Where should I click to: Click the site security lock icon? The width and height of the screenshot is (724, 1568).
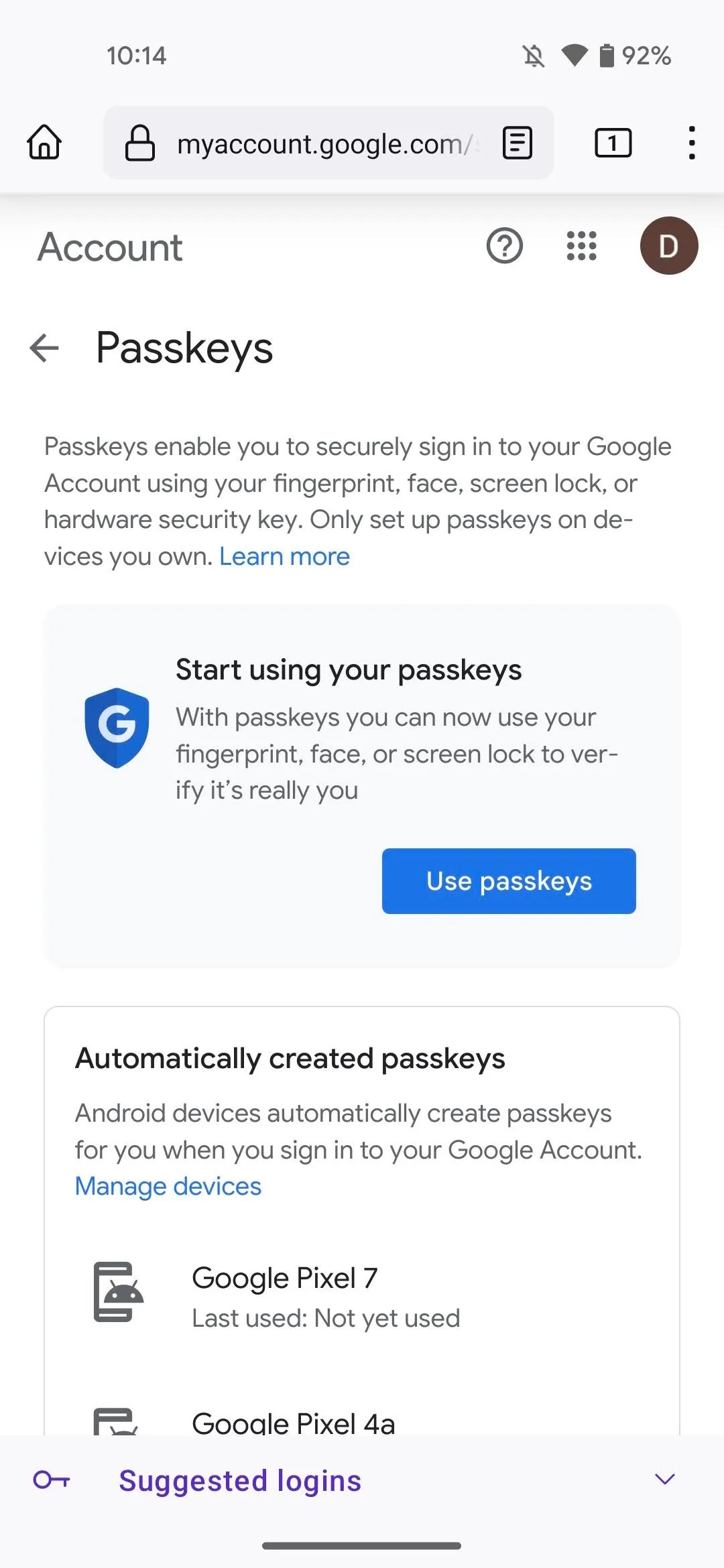139,143
